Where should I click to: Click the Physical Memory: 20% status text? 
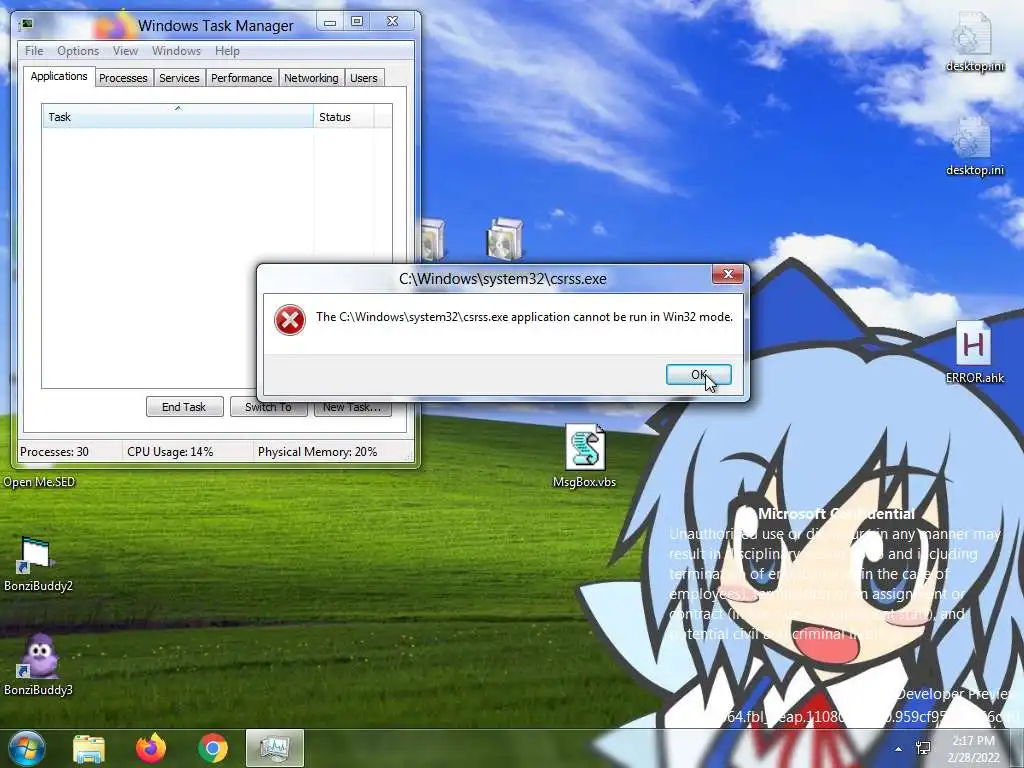pyautogui.click(x=317, y=452)
